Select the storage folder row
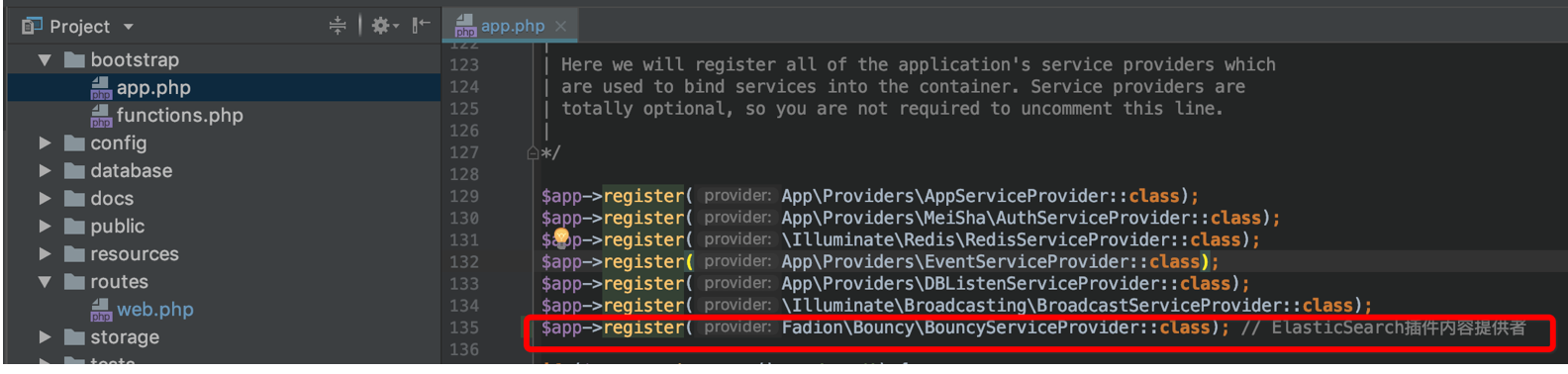 point(224,337)
